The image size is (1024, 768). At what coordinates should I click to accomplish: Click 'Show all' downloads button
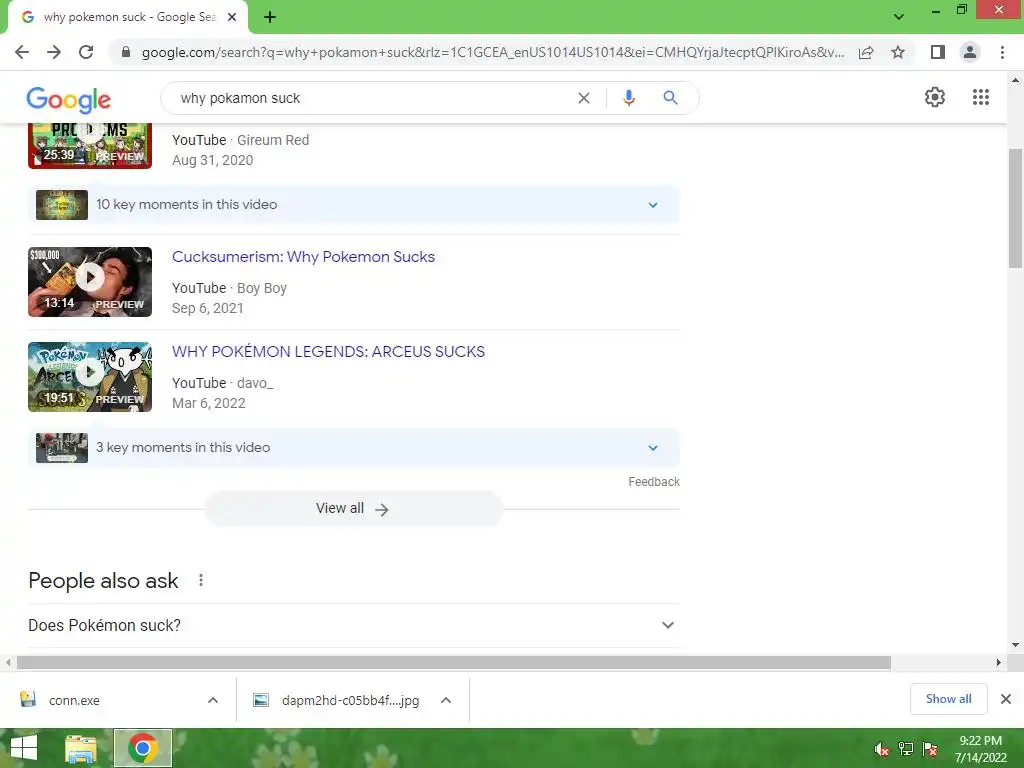coord(948,699)
